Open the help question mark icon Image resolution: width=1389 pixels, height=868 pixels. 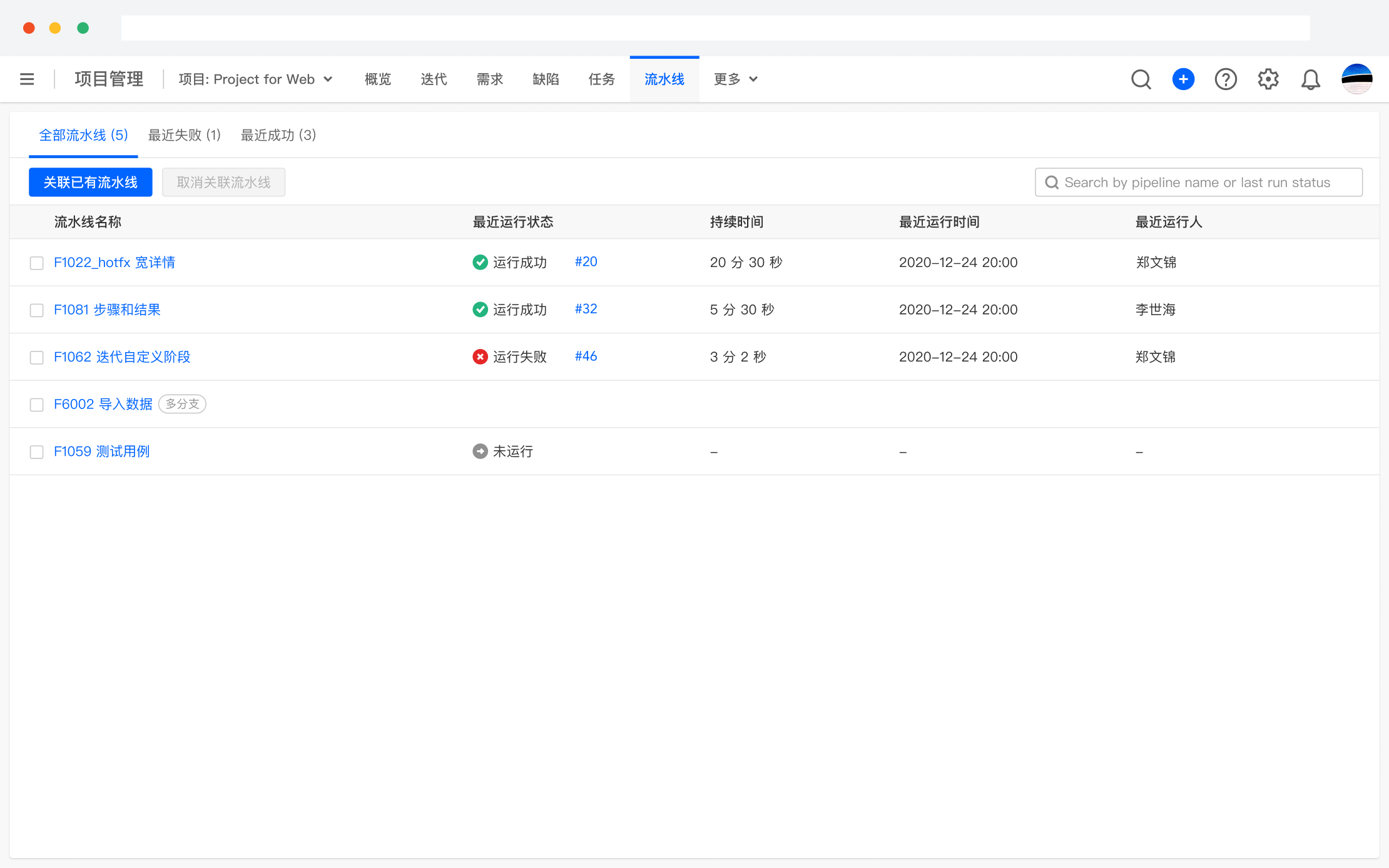coord(1225,79)
